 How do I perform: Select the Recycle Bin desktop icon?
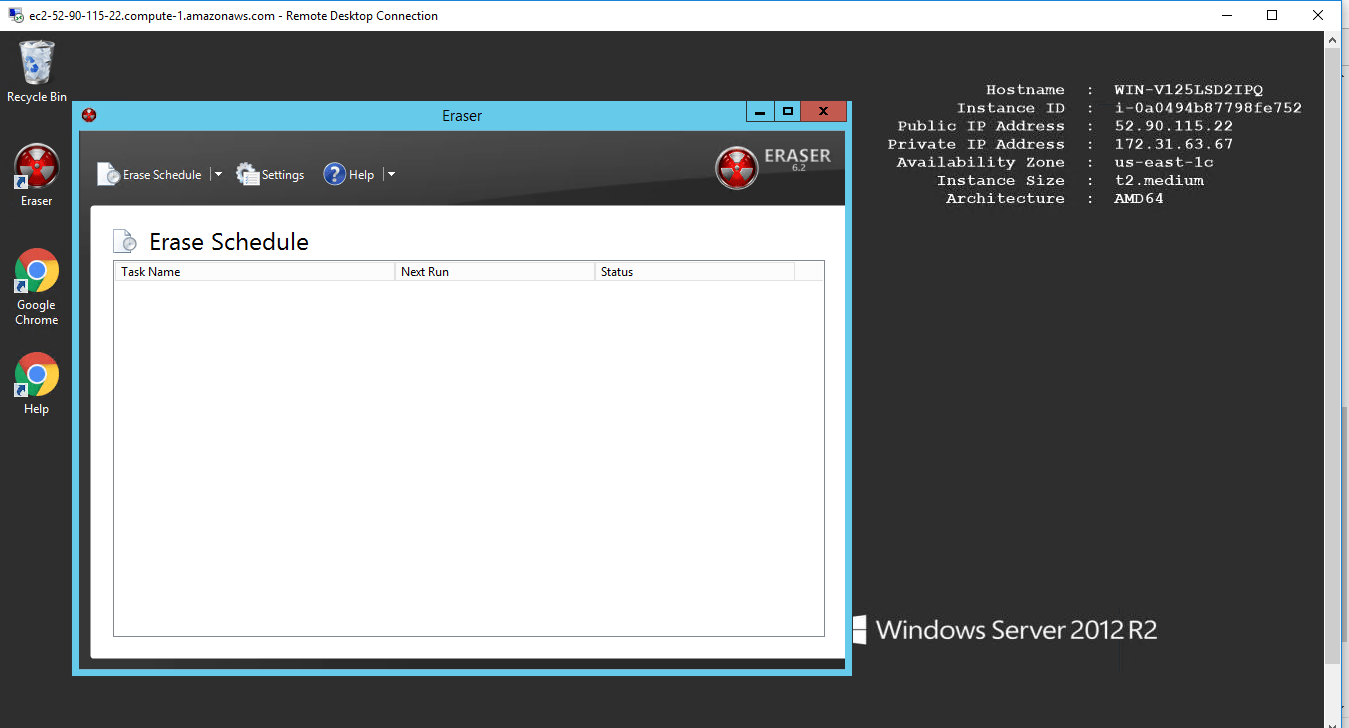37,66
